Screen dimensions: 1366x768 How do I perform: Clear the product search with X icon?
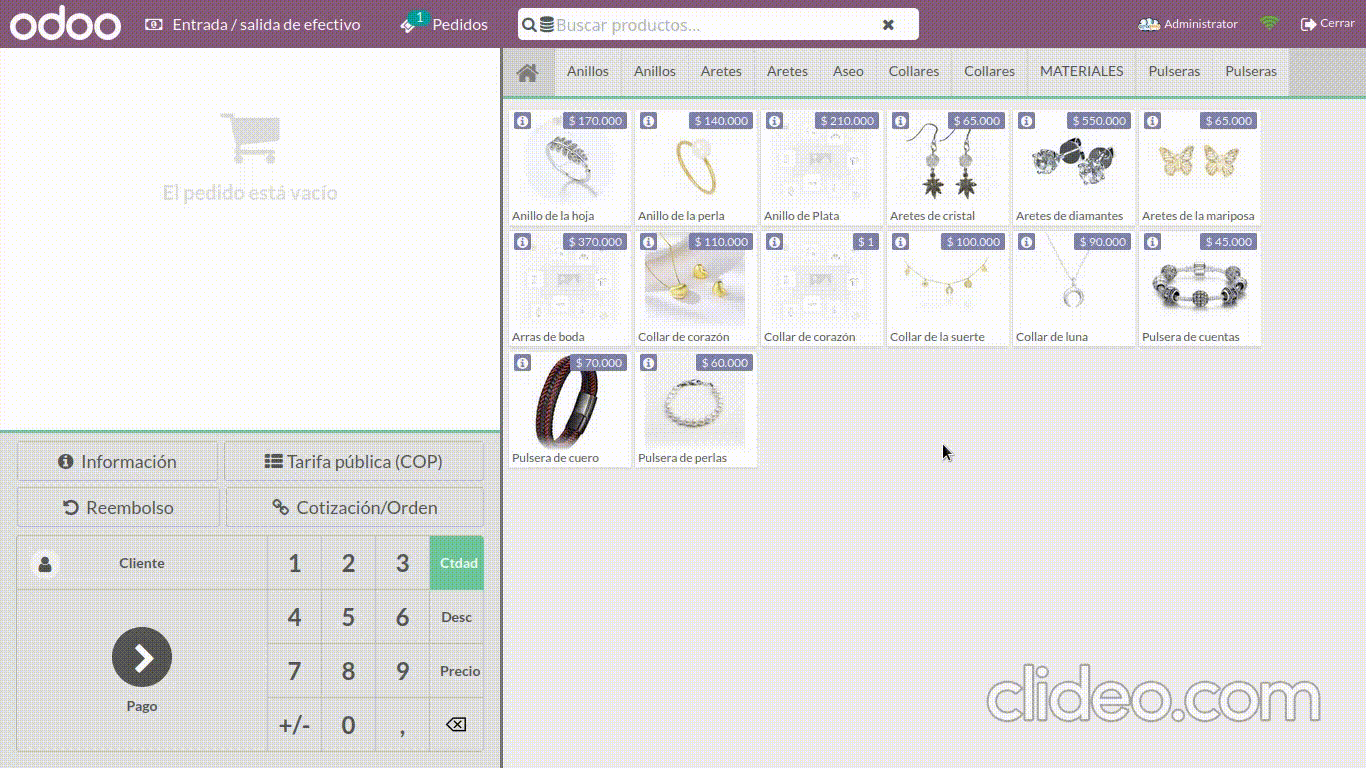(x=888, y=25)
